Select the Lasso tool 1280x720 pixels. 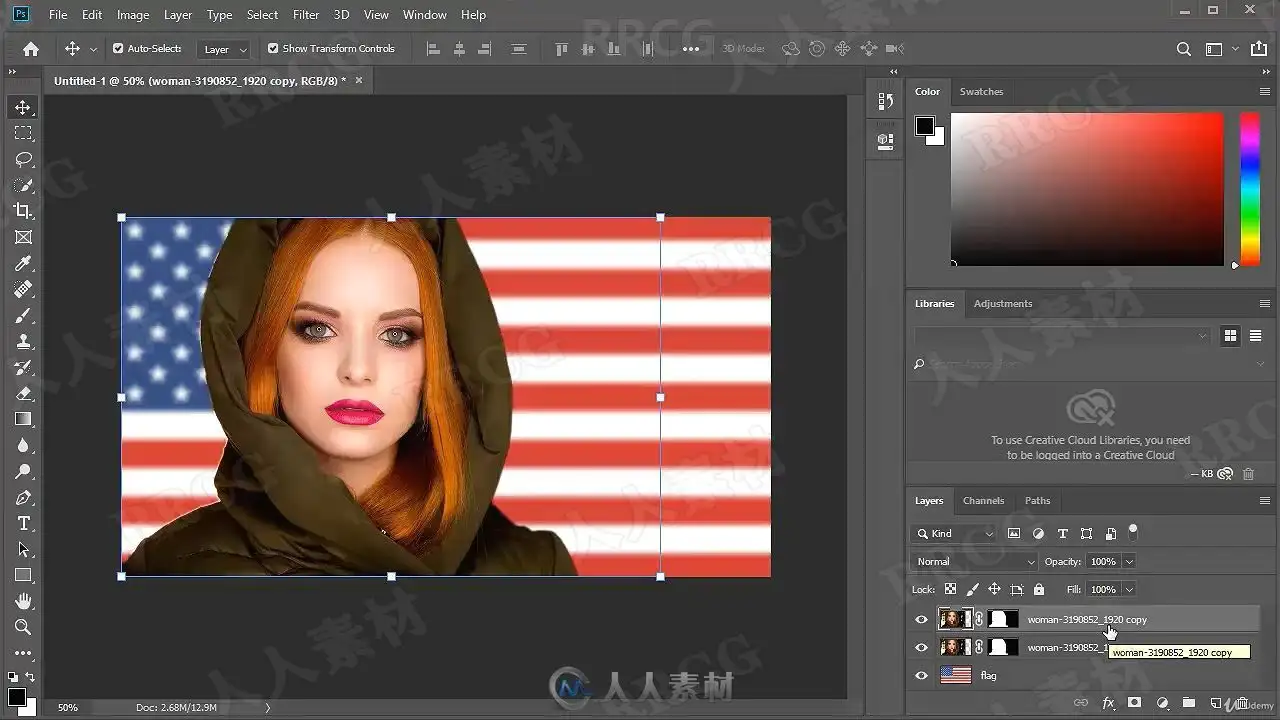(23, 159)
